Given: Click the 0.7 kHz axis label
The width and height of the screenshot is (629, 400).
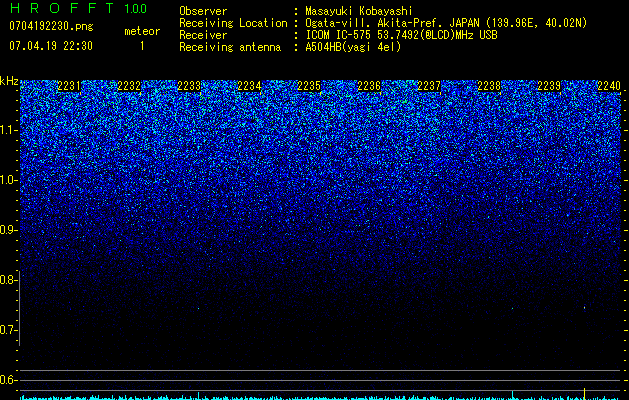Looking at the screenshot, I should click(x=8, y=330).
